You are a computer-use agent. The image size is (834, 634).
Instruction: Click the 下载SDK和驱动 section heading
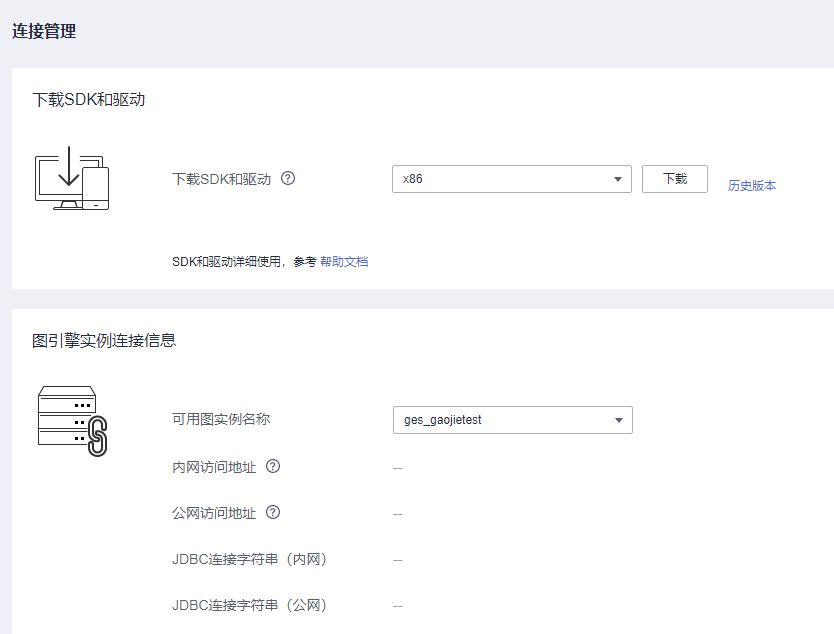[x=89, y=99]
